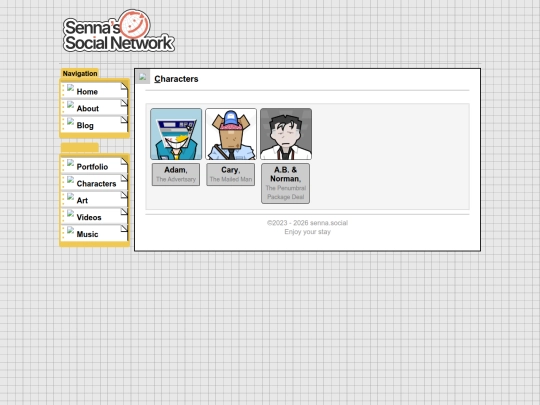Screen dimensions: 540x405
Task: Click the A.B. & Norman label
Action: [x=285, y=184]
